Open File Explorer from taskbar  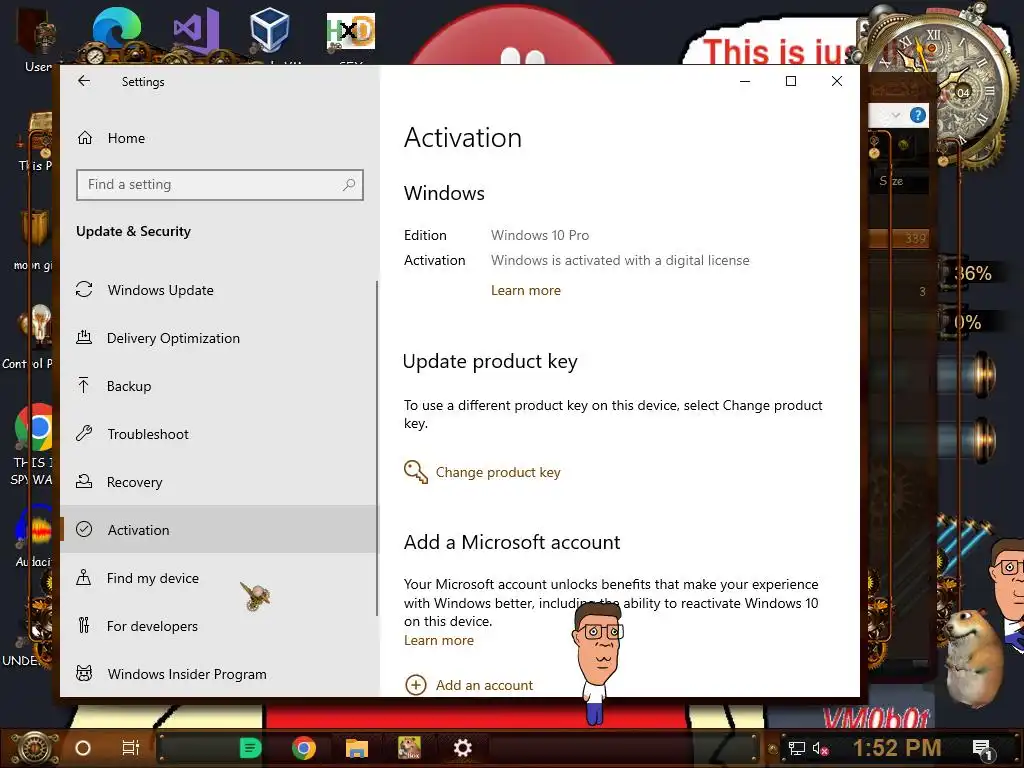357,748
